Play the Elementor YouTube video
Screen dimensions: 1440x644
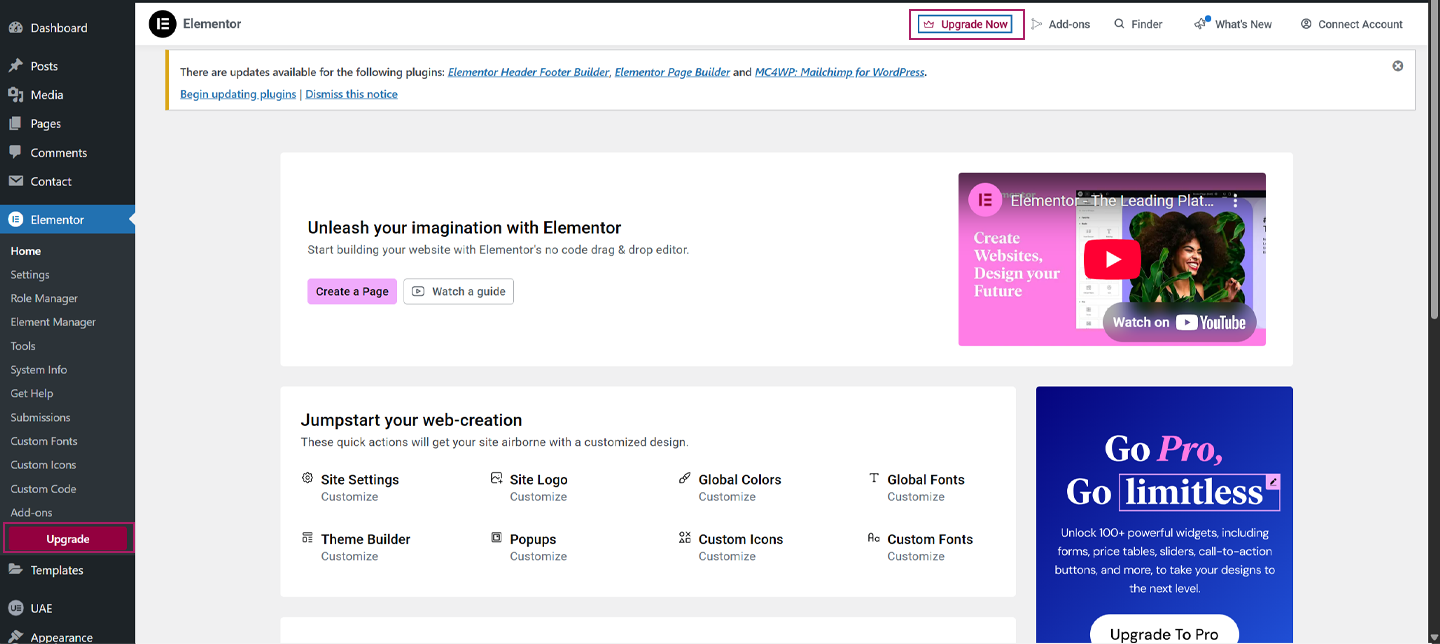coord(1112,260)
